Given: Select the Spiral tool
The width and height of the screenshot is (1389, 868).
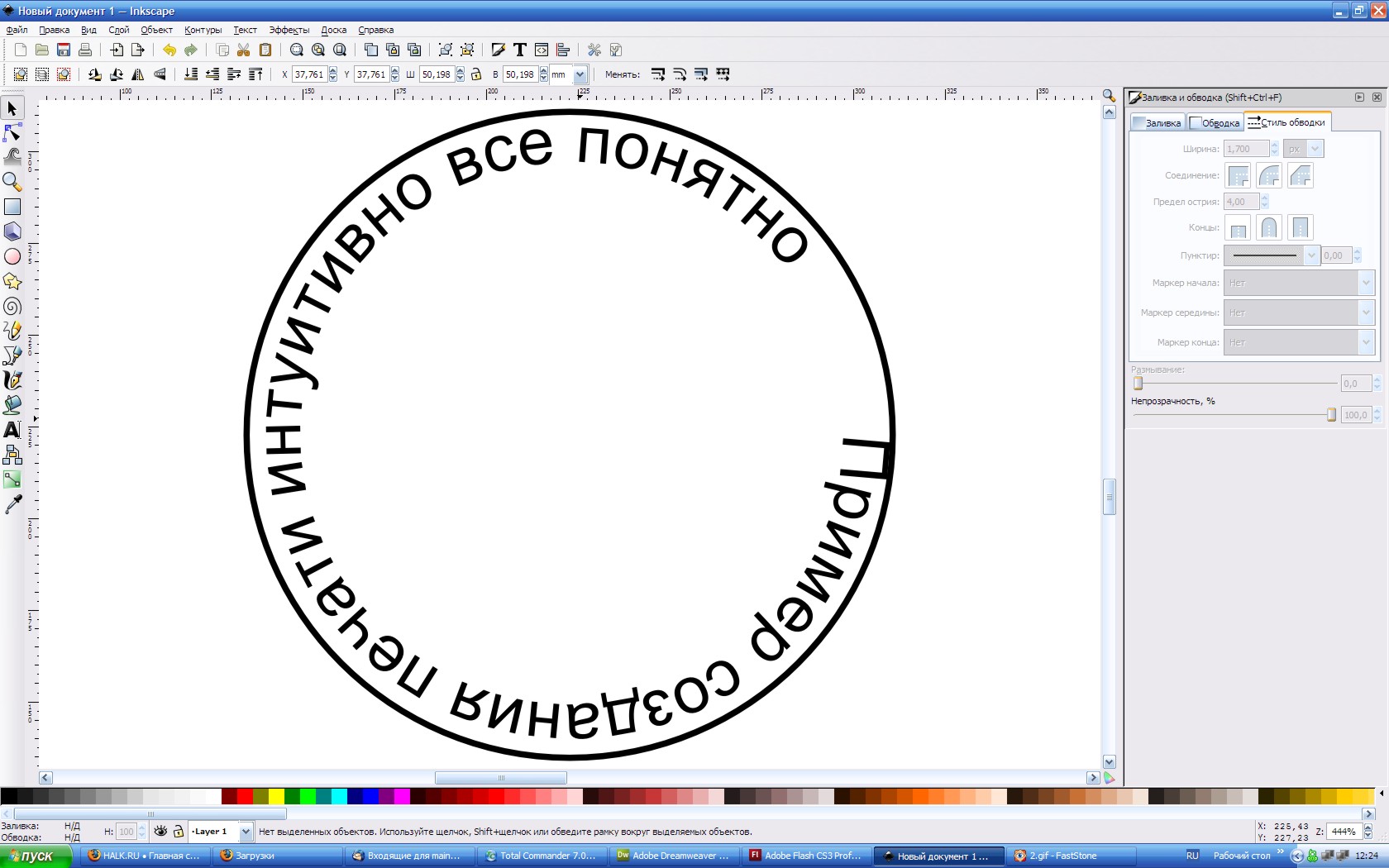Looking at the screenshot, I should click(12, 307).
